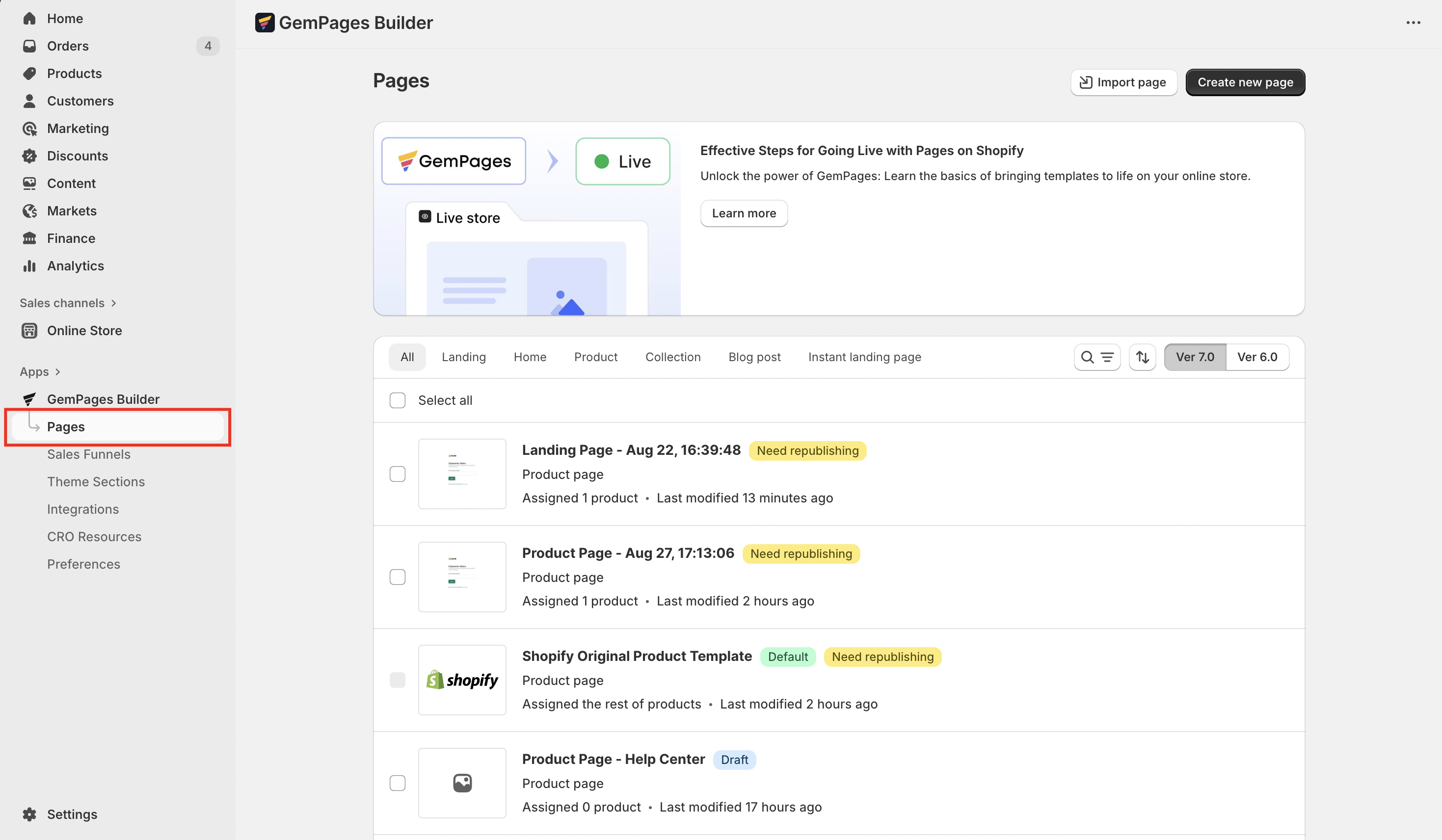Switch to the Landing tab
Viewport: 1442px width, 840px height.
click(x=463, y=357)
